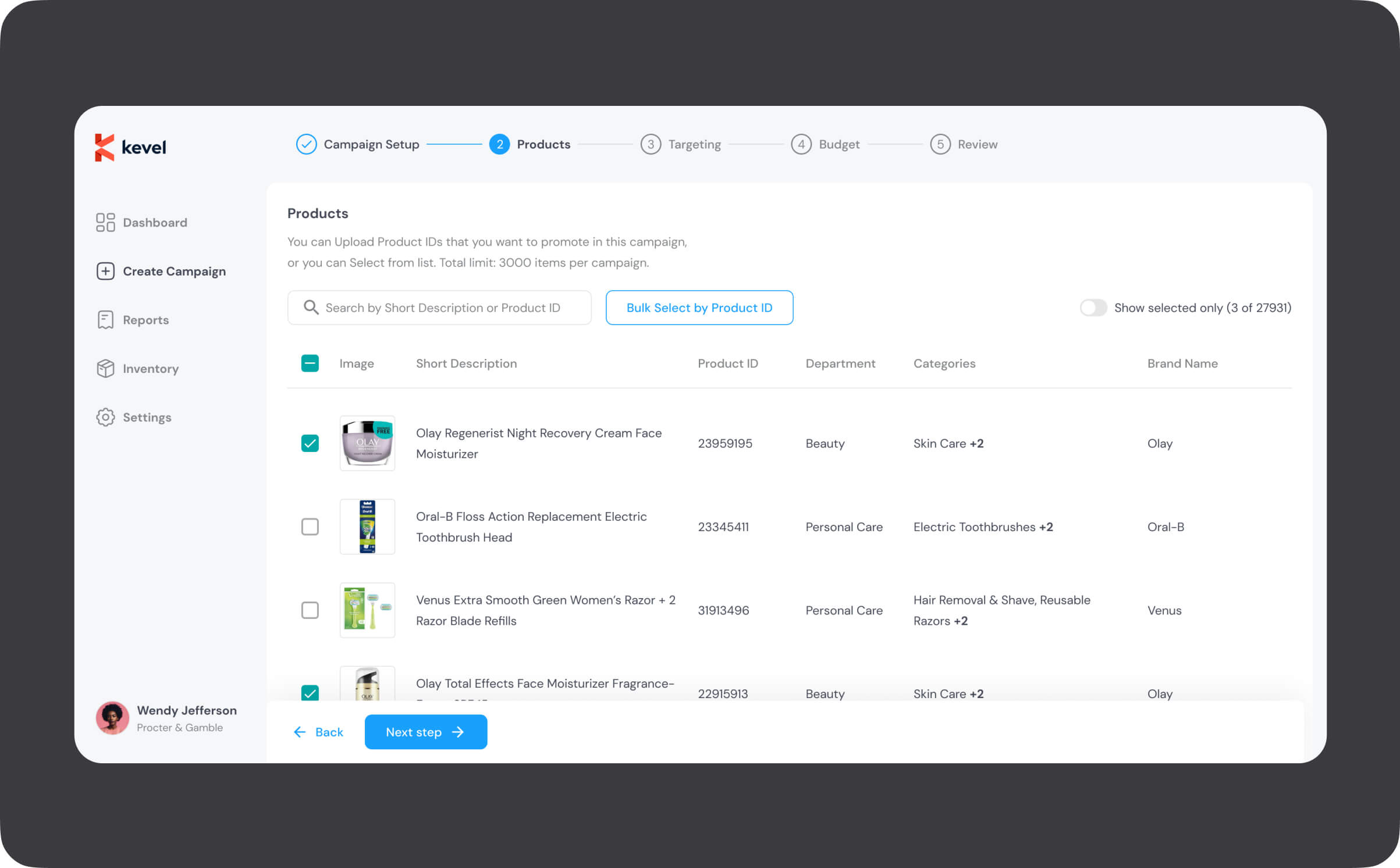The height and width of the screenshot is (868, 1400).
Task: Expand Electric Toothbrushes +2 categories
Action: point(1046,527)
